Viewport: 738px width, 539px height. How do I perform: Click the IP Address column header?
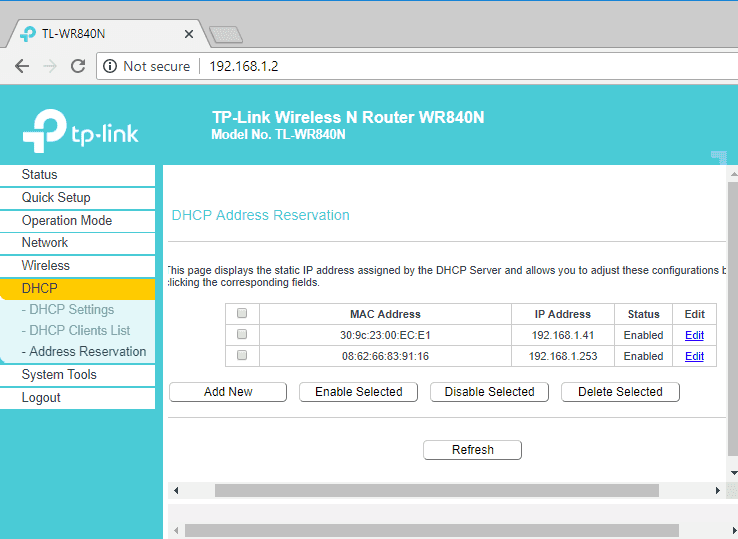563,314
